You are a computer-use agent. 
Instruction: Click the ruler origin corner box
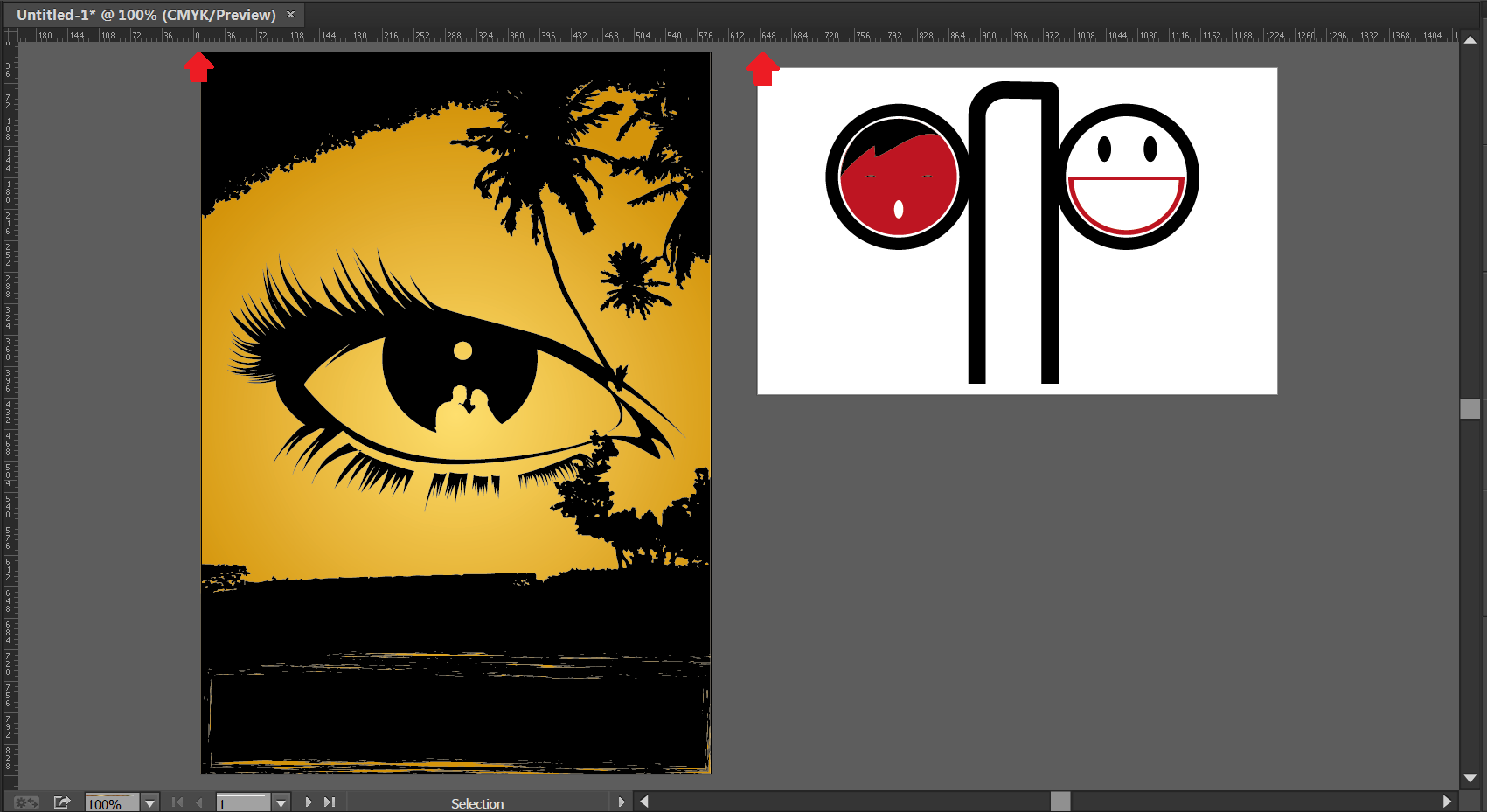[10, 36]
